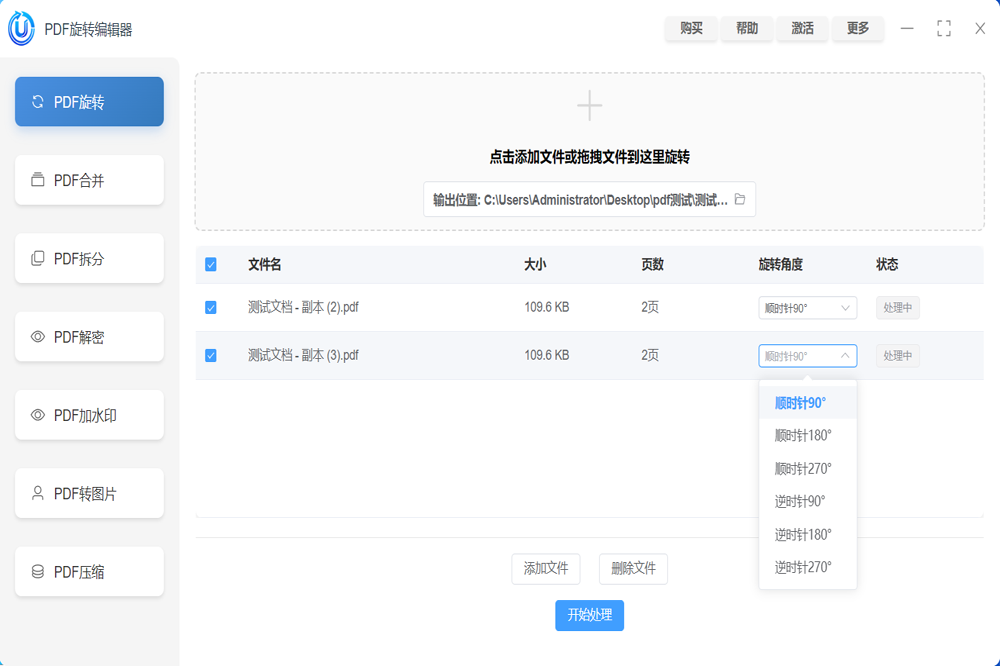Click the PDF加水印 watermark icon
Viewport: 1000px width, 666px height.
pos(38,415)
